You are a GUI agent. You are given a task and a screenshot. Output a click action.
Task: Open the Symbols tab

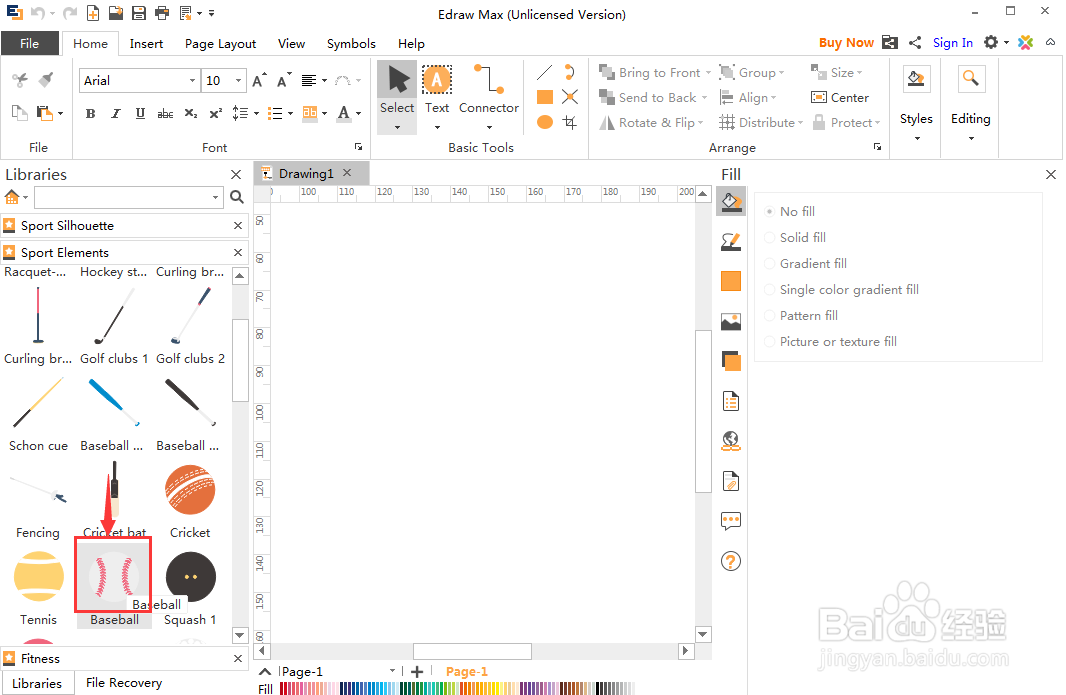(x=351, y=44)
